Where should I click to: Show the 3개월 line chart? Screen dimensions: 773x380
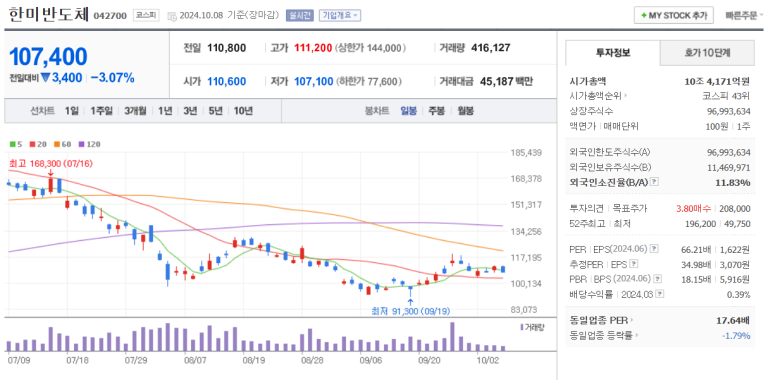[x=135, y=111]
